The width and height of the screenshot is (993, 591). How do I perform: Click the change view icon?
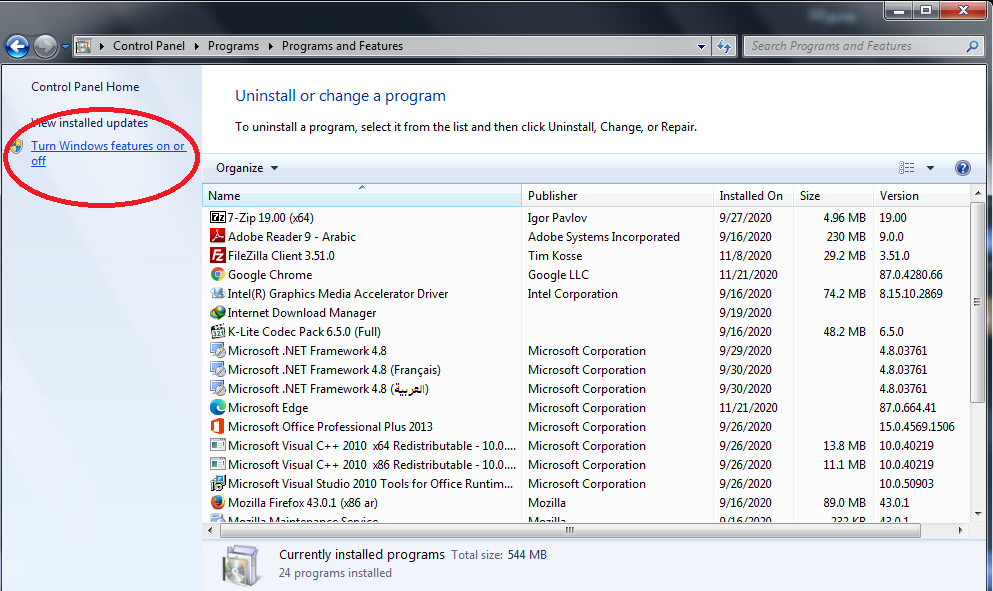click(906, 168)
